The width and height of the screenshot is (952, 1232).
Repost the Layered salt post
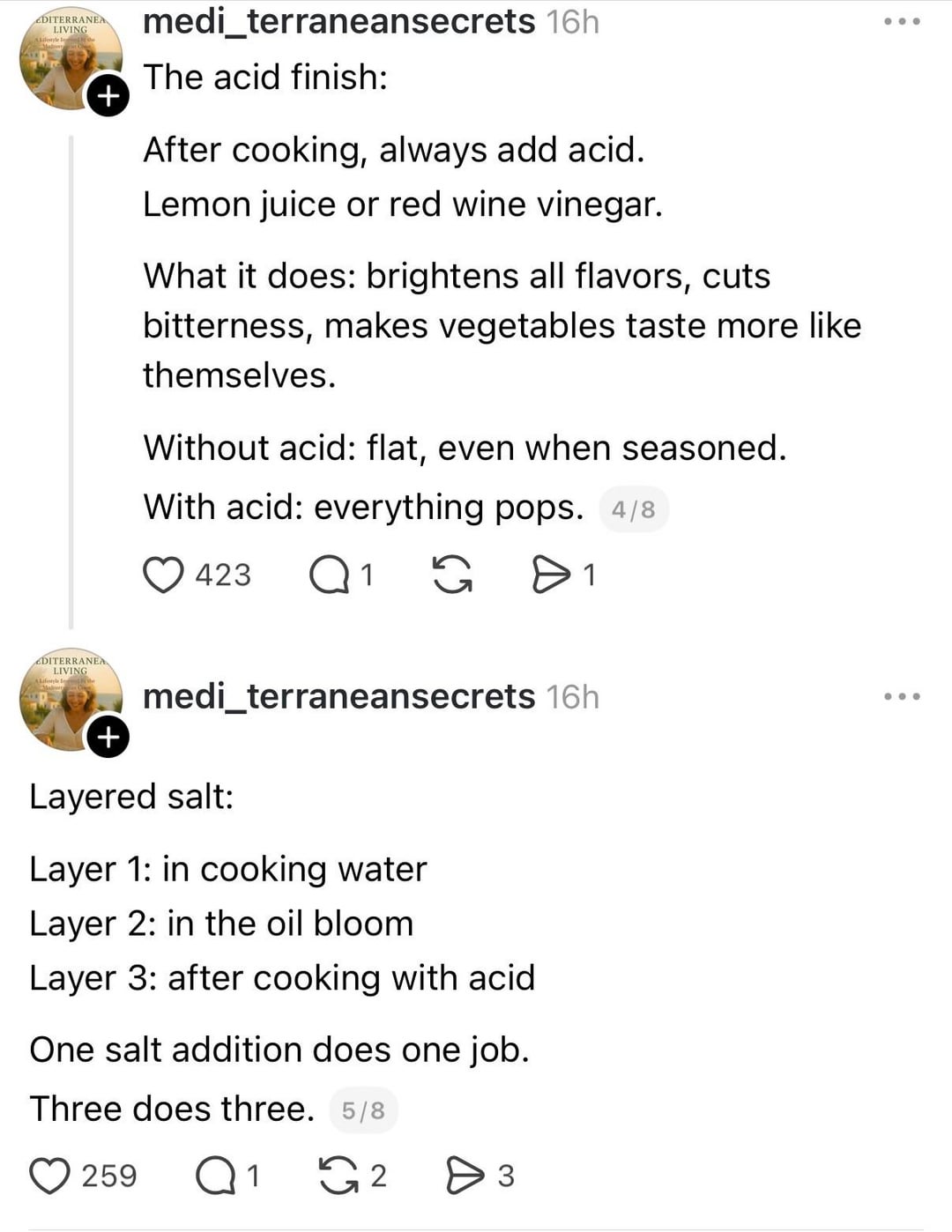tap(338, 1176)
